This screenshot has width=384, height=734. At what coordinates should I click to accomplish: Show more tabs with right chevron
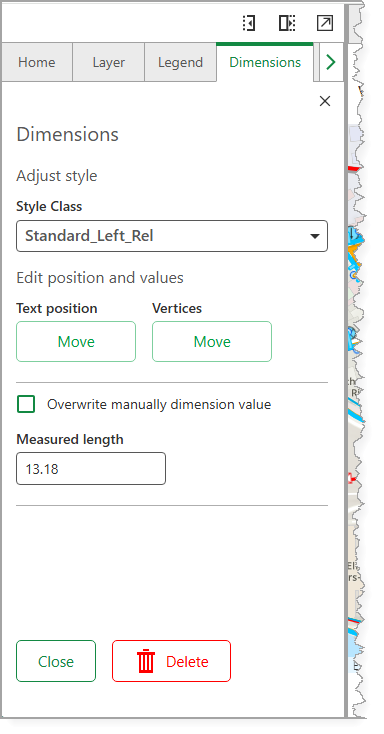(x=331, y=62)
